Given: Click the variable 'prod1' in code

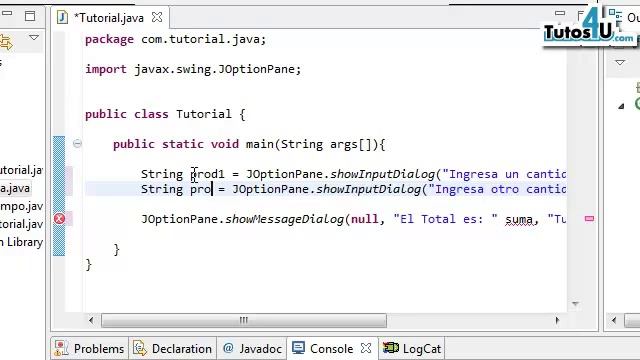Looking at the screenshot, I should coord(207,174).
